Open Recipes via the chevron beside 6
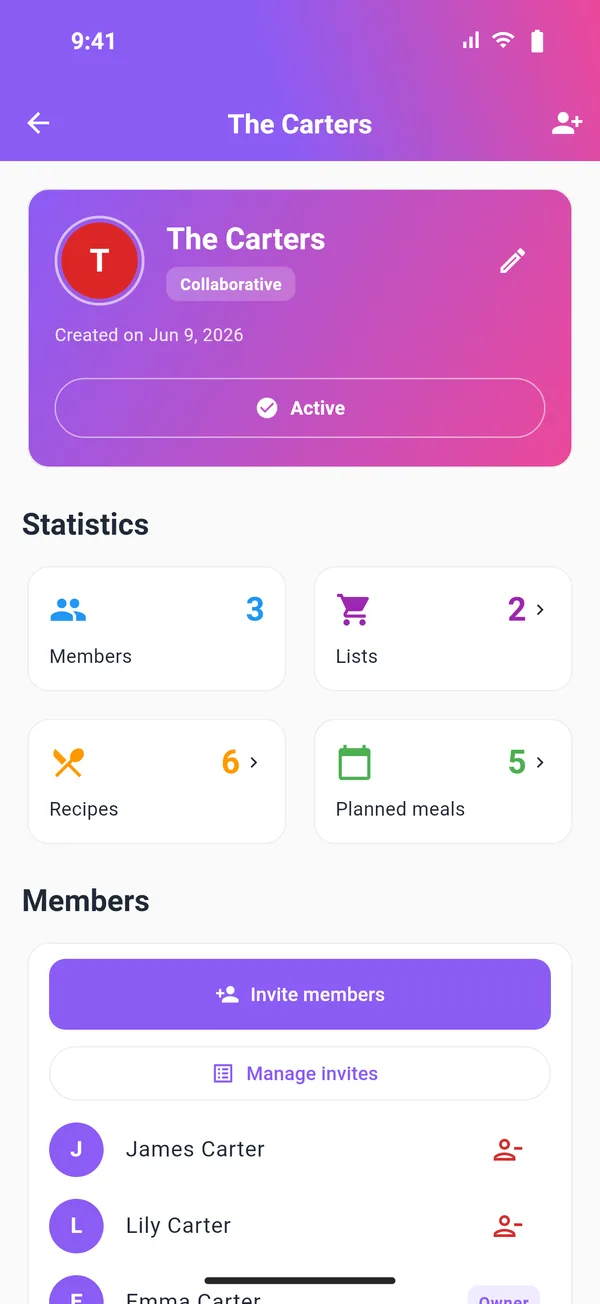 [x=254, y=762]
